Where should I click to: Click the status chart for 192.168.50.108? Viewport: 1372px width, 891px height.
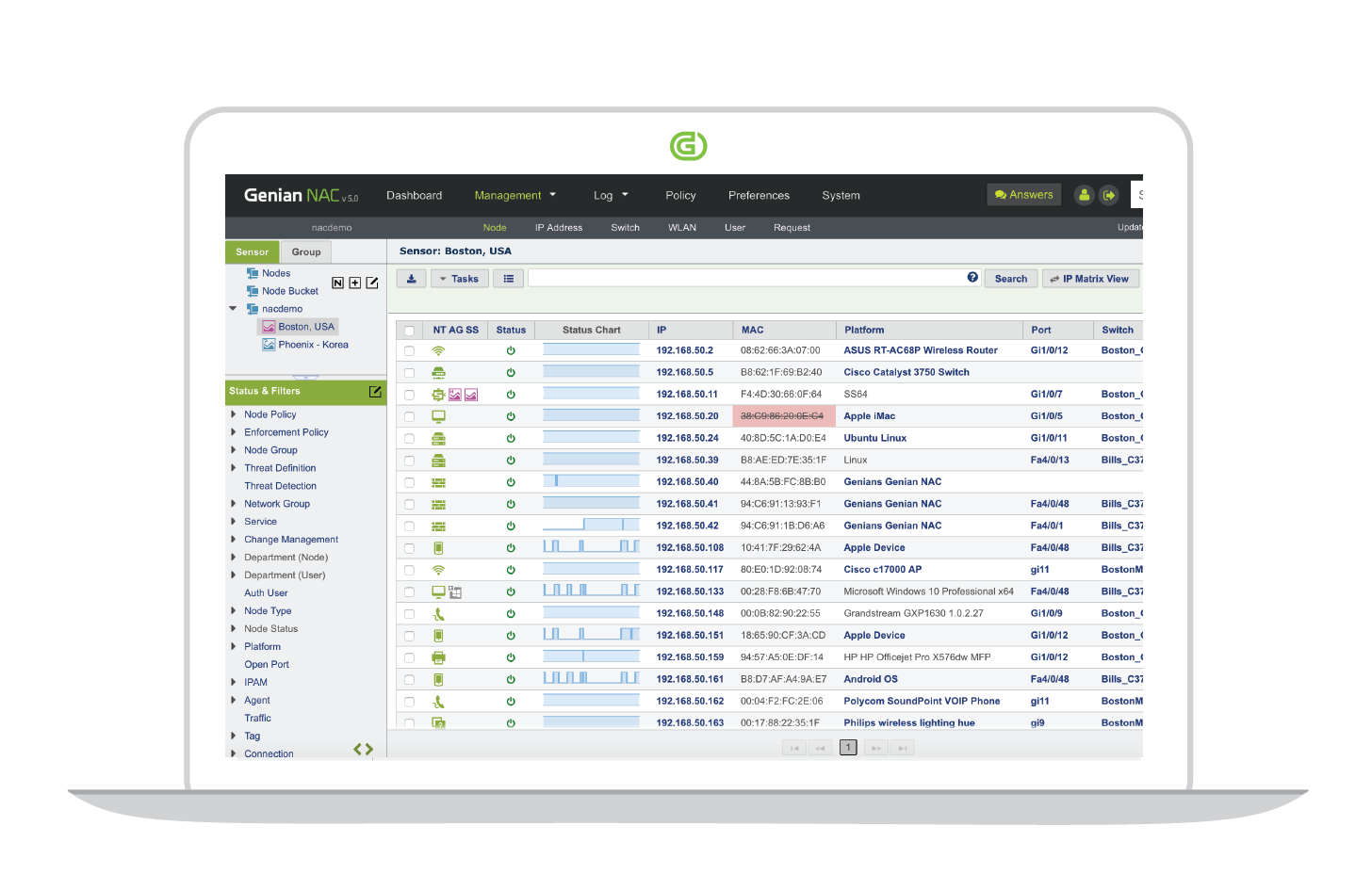pyautogui.click(x=591, y=547)
